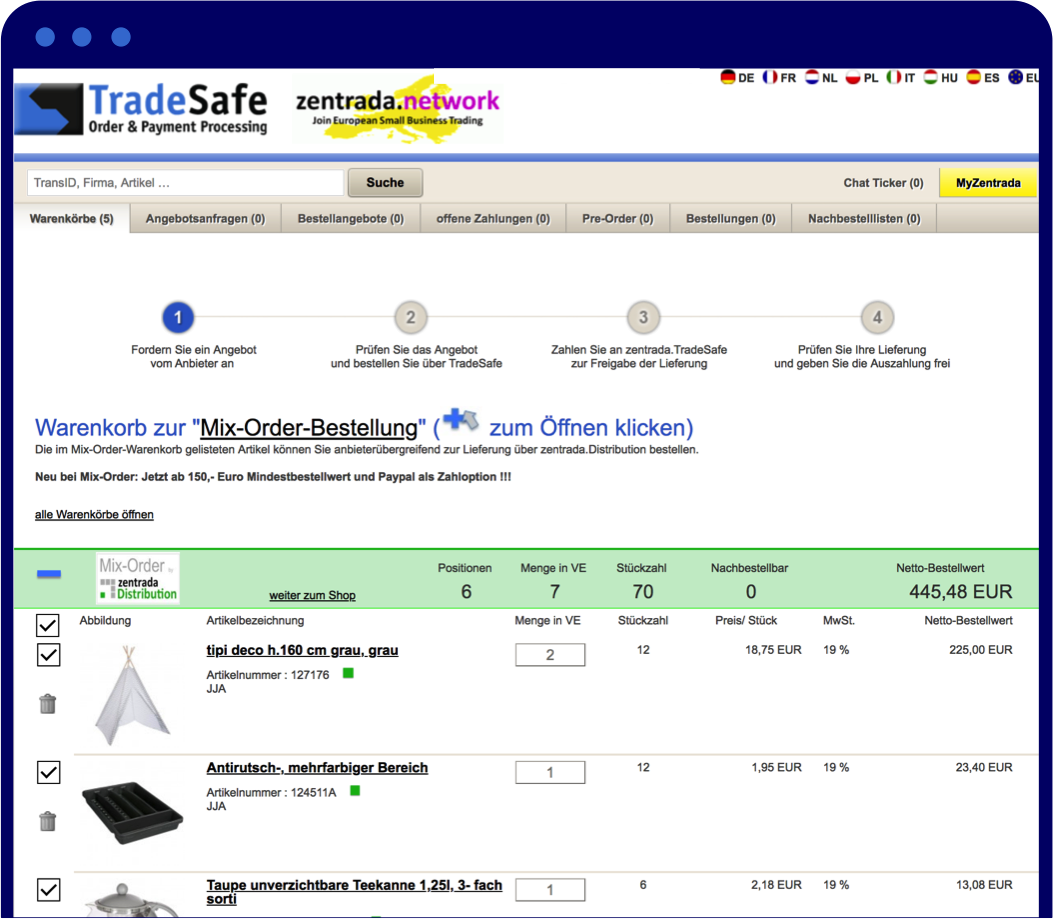This screenshot has width=1053, height=919.
Task: Click the black cutlery tray thumbnail
Action: click(132, 812)
